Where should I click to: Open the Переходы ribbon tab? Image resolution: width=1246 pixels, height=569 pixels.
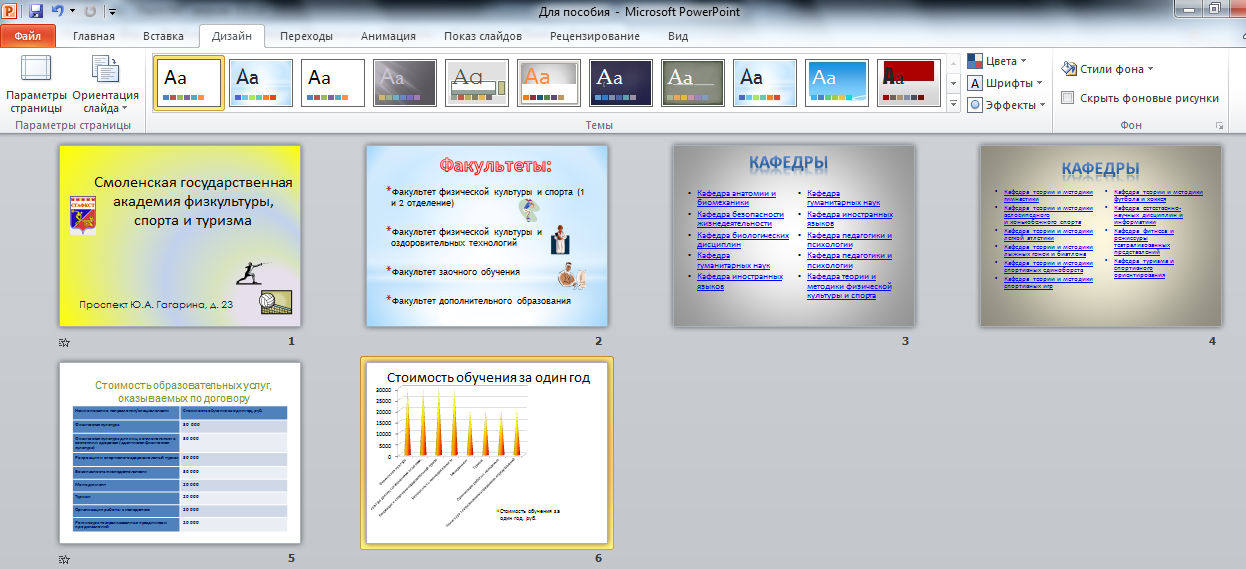point(306,36)
